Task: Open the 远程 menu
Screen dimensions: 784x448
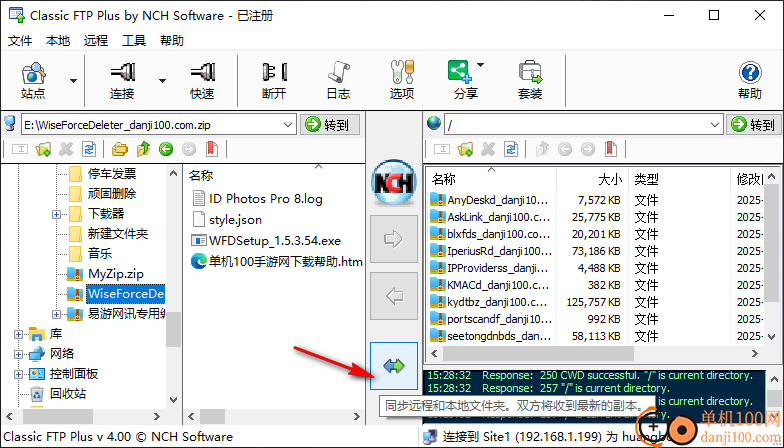Action: point(96,40)
